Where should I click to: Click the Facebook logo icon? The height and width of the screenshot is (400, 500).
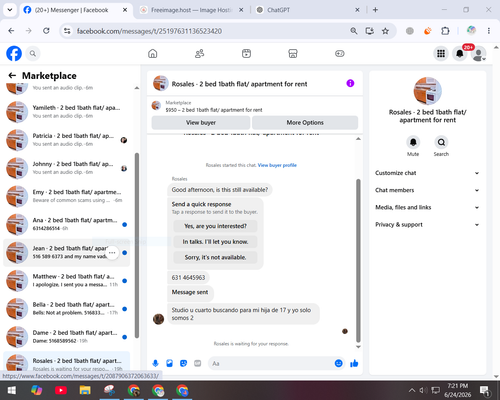tap(14, 53)
